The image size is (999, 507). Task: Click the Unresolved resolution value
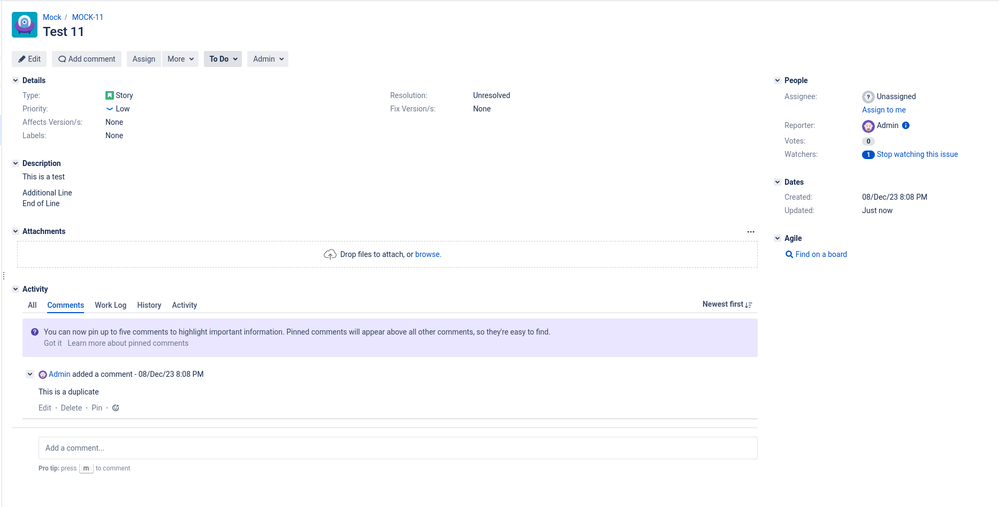click(x=491, y=96)
